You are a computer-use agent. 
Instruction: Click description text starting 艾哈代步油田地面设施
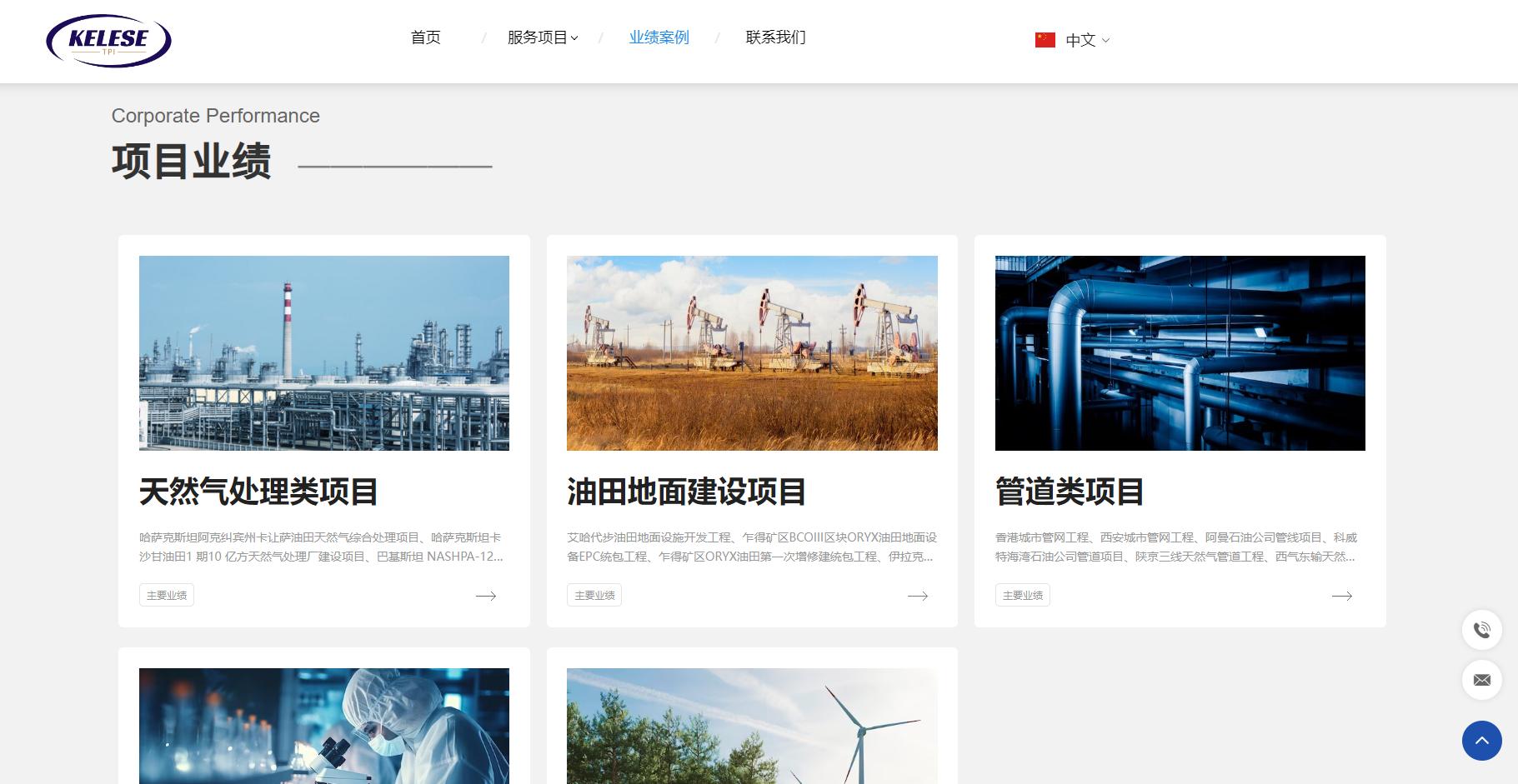point(752,547)
